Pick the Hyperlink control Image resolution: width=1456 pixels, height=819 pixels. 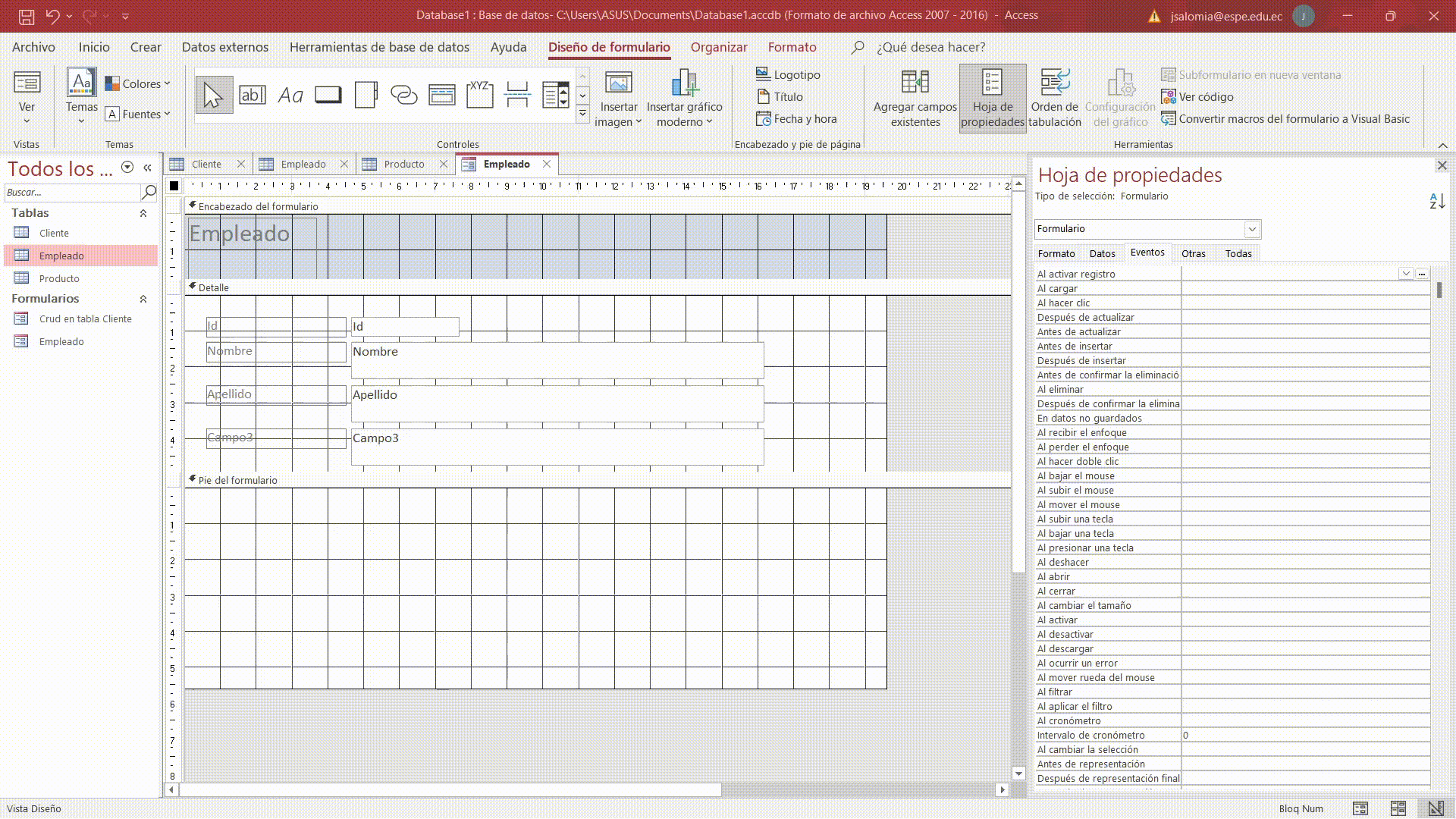tap(404, 95)
